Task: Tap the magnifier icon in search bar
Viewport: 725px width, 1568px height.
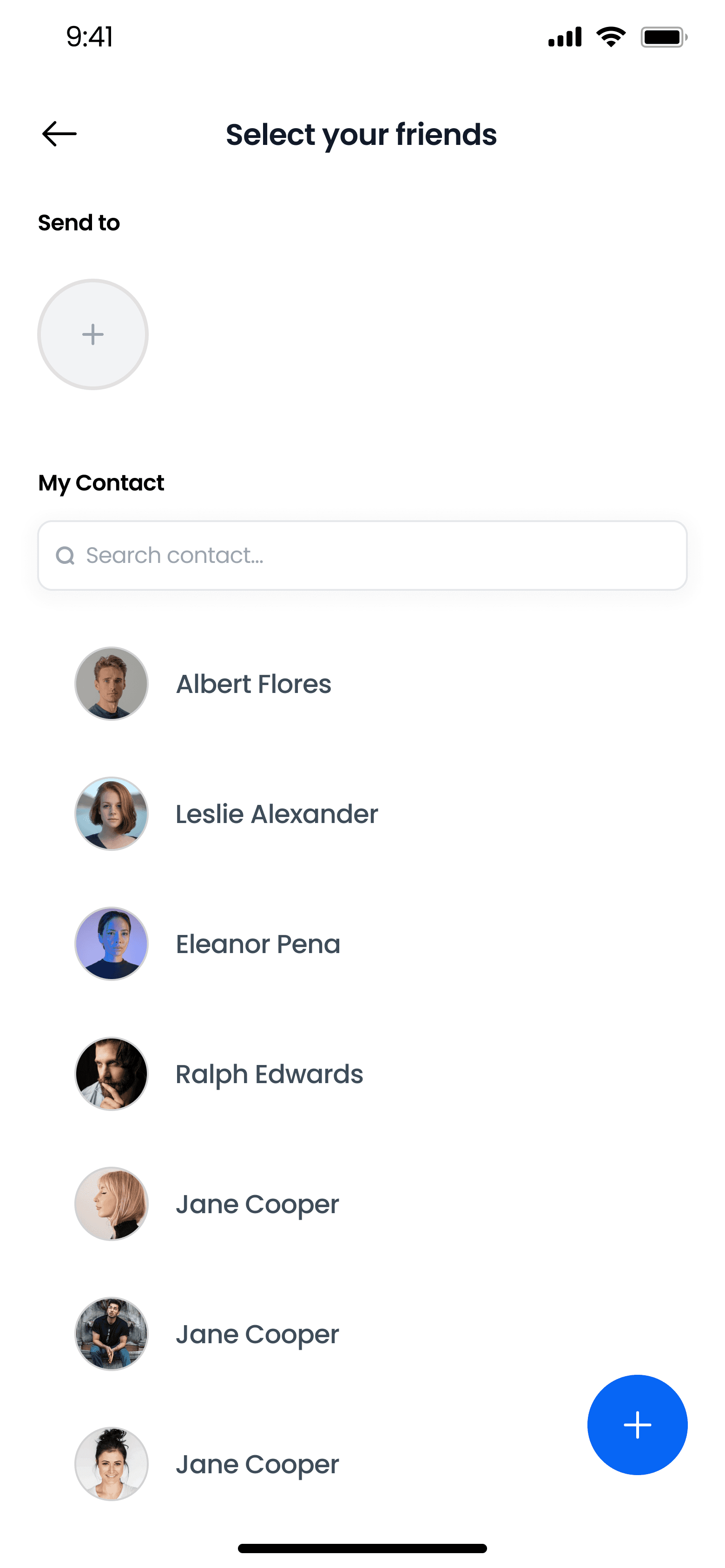Action: click(65, 555)
